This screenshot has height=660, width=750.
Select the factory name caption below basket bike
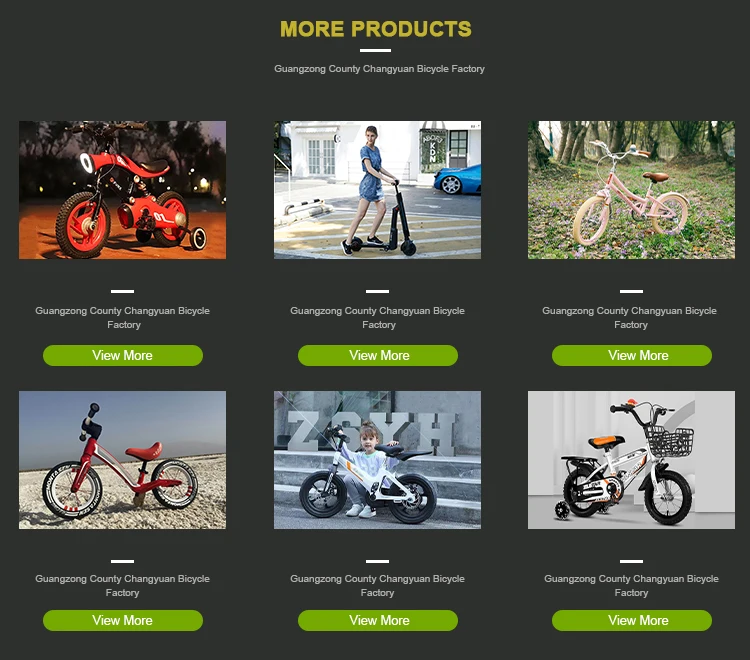point(631,585)
